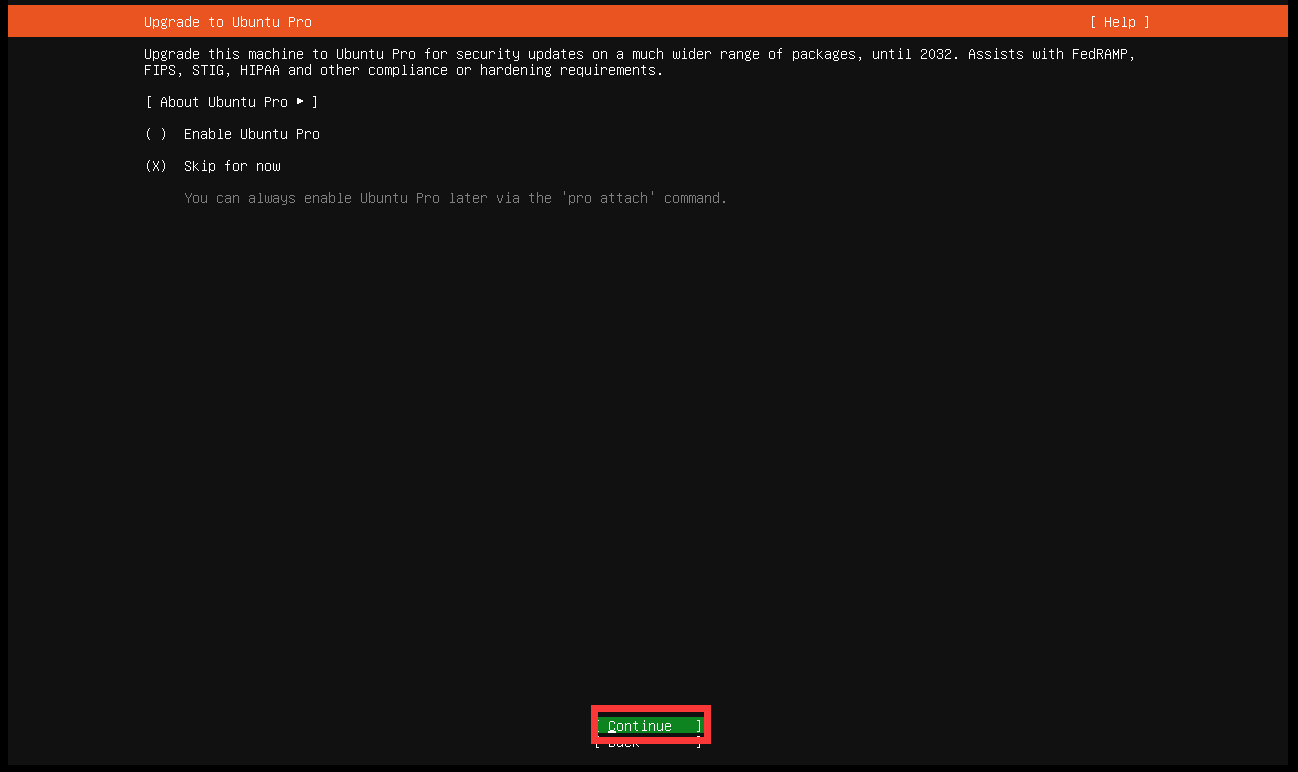This screenshot has width=1298, height=772.
Task: Open the Help menu in the header
Action: pos(1119,22)
